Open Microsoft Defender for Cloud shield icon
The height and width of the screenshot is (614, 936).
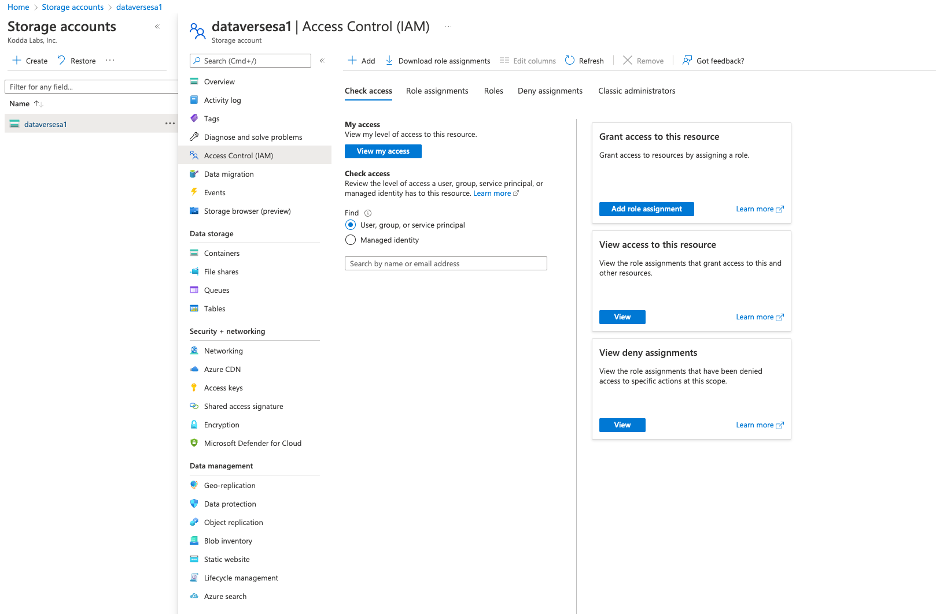194,443
